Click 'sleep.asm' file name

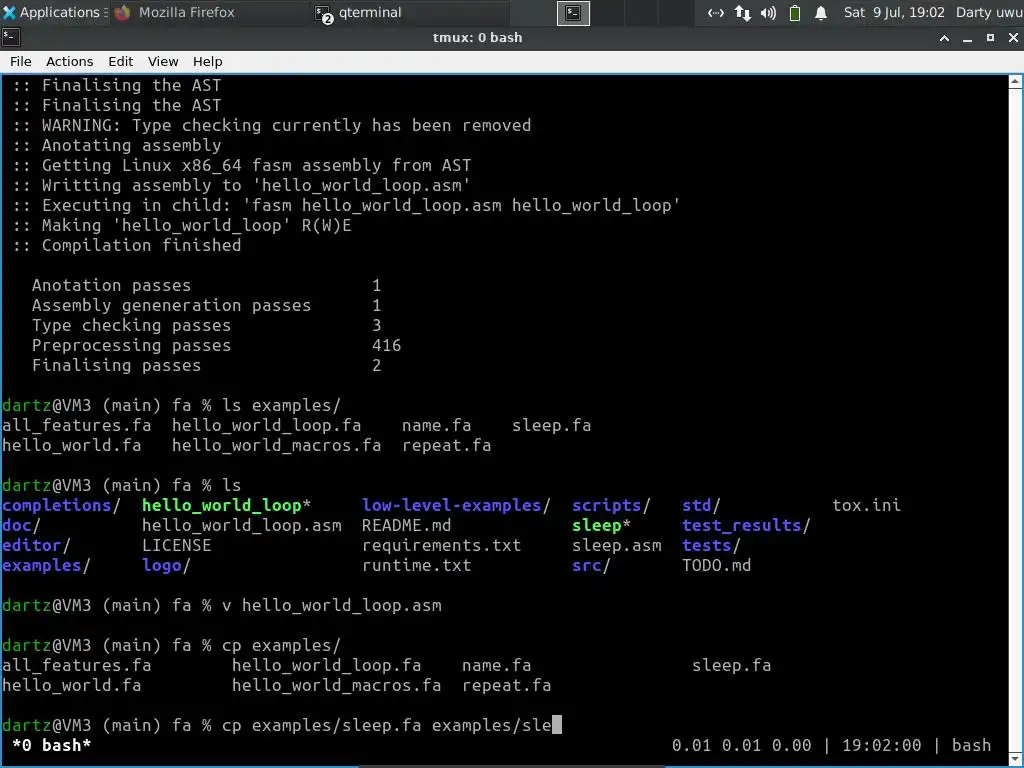[616, 545]
